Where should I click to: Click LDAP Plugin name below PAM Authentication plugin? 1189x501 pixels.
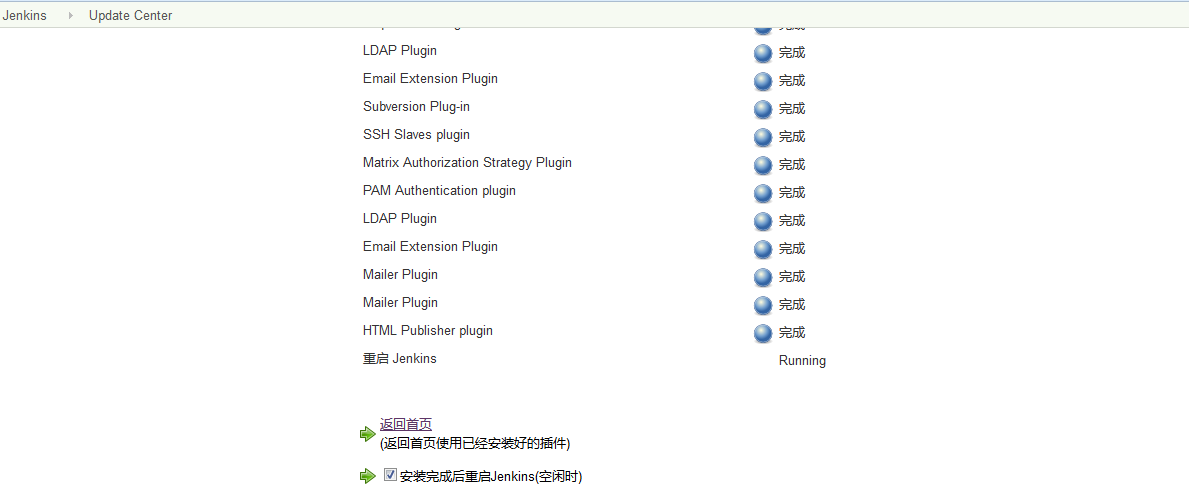click(400, 219)
